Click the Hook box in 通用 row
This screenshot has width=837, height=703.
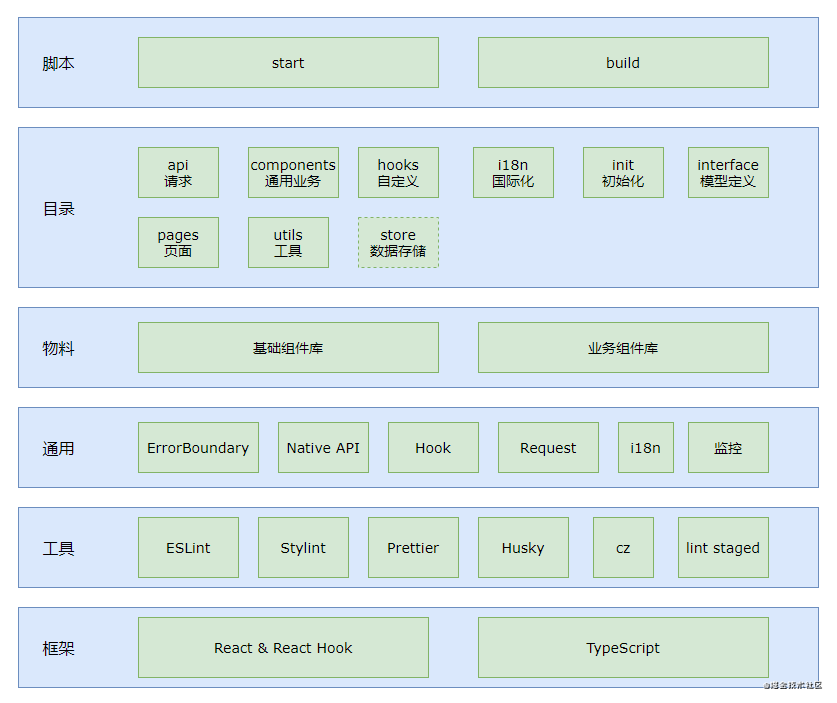433,447
